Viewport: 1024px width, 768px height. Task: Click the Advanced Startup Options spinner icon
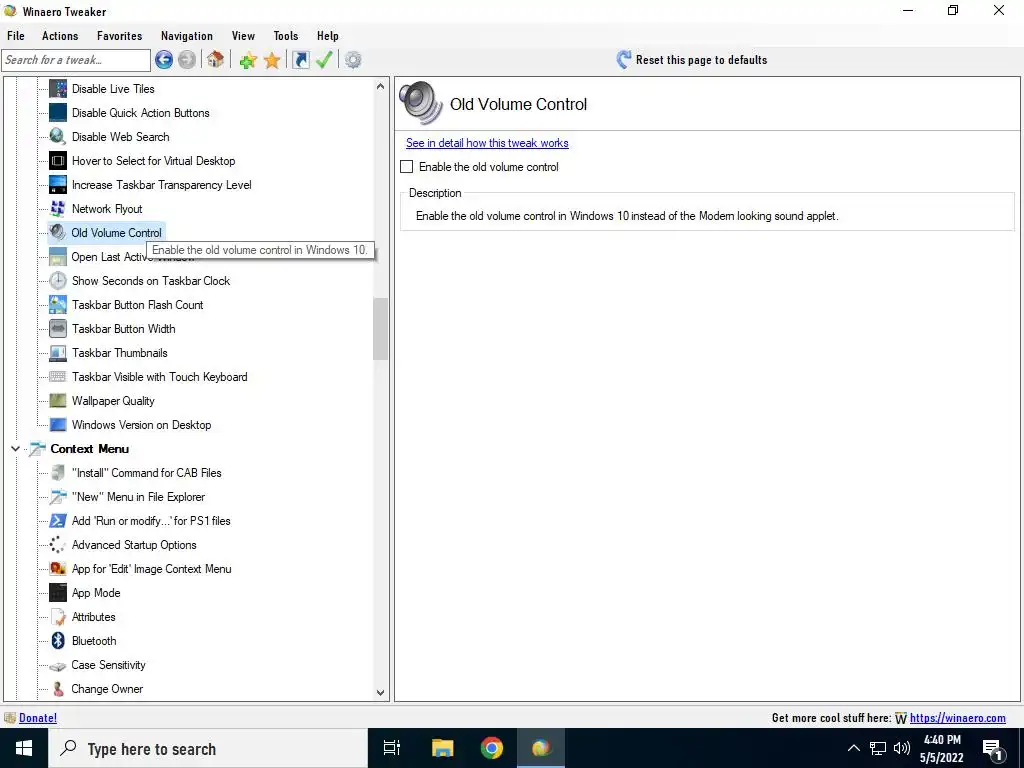pos(57,545)
